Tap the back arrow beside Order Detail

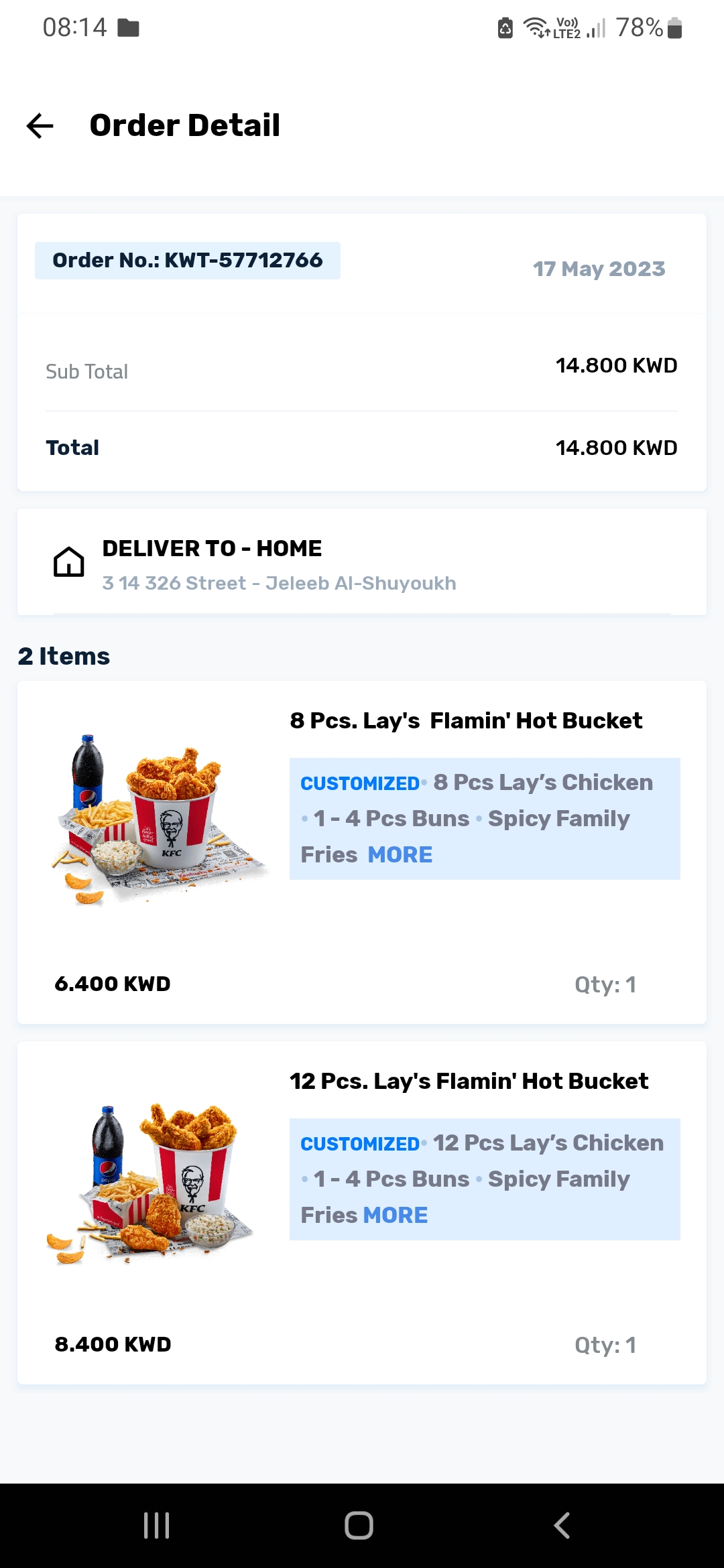[40, 125]
